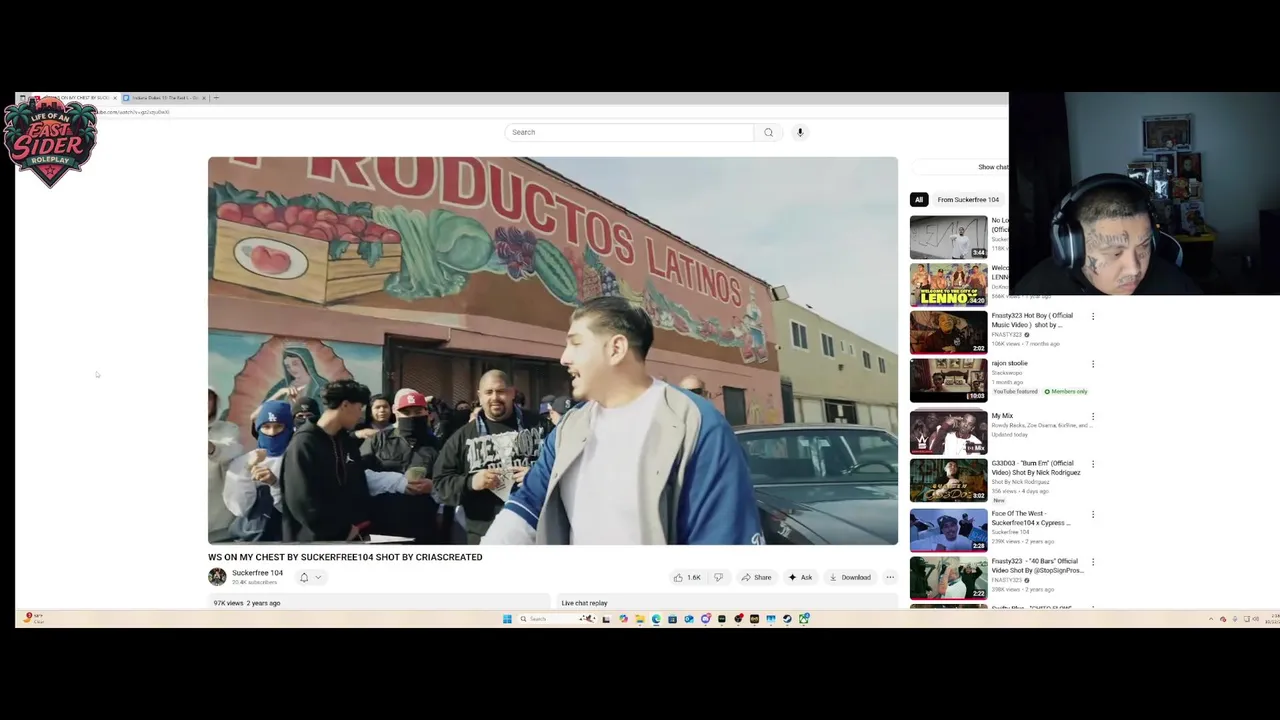Open more actions three-dot menu under video
This screenshot has height=720, width=1280.
pyautogui.click(x=890, y=577)
